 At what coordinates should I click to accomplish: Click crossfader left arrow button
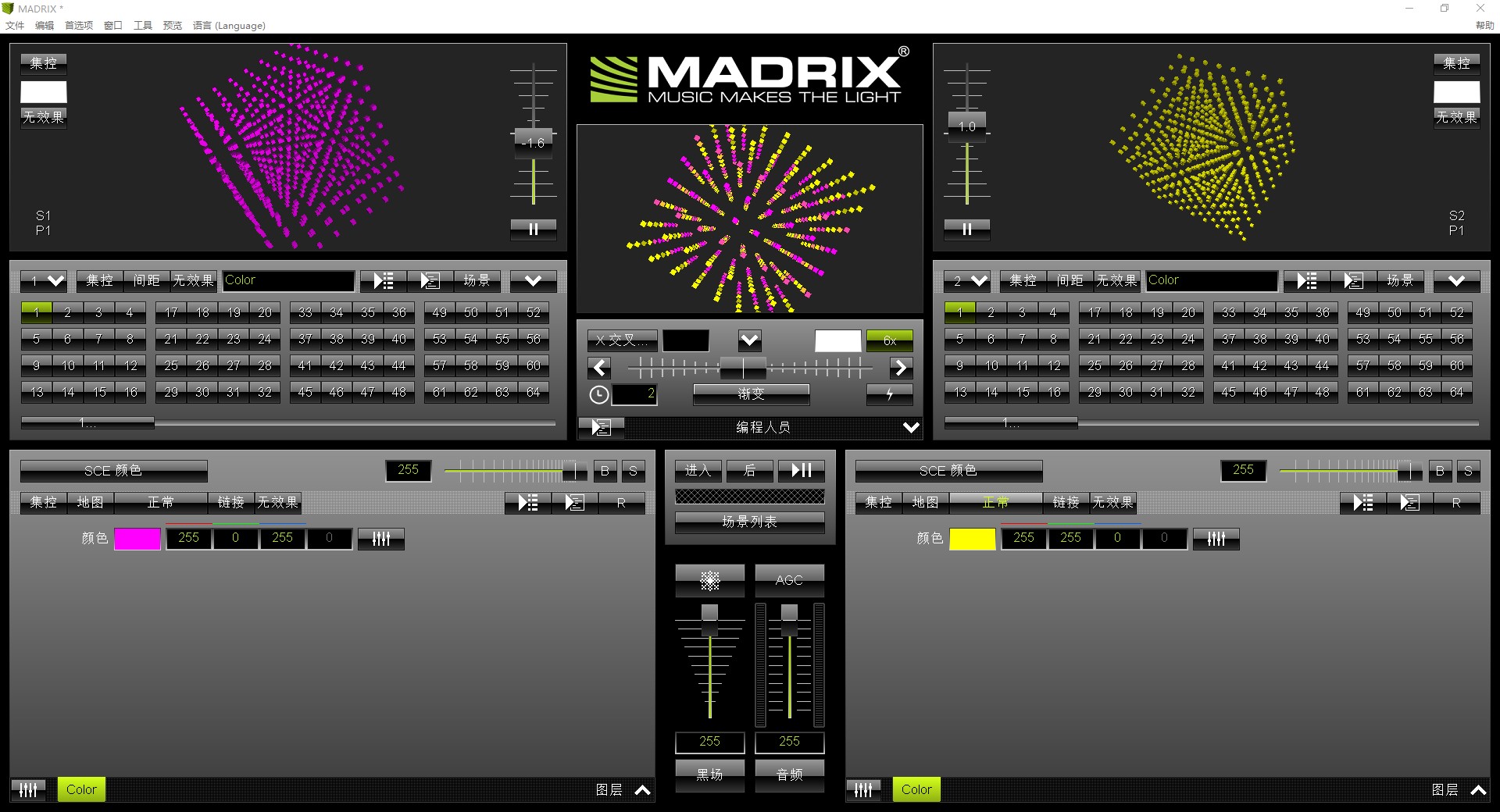pyautogui.click(x=599, y=368)
